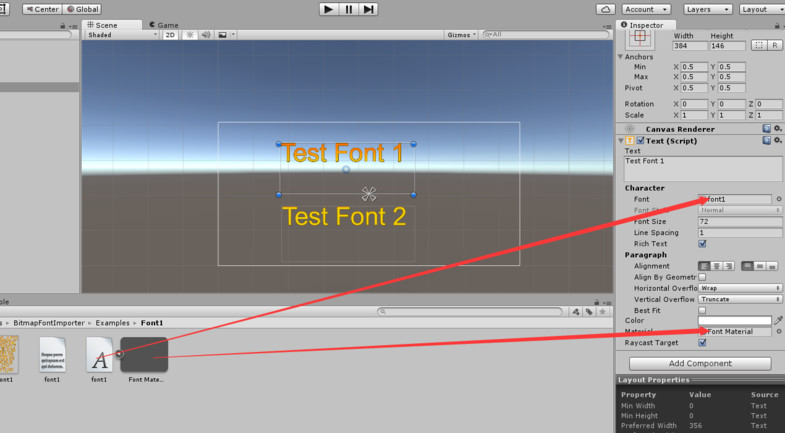Click the Pause button in toolbar

[x=349, y=9]
